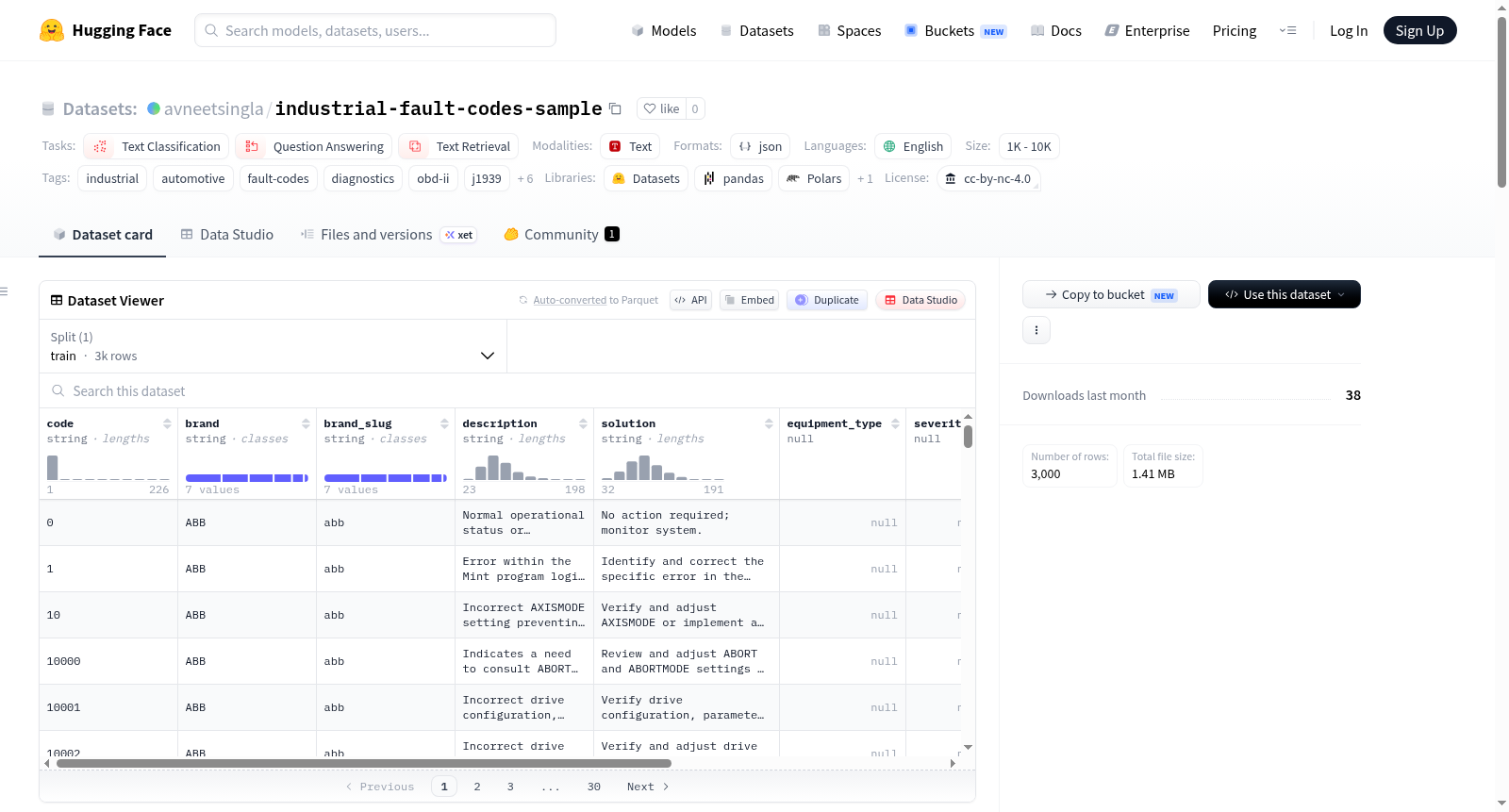The width and height of the screenshot is (1509, 812).
Task: Open the Community tab
Action: pos(562,235)
